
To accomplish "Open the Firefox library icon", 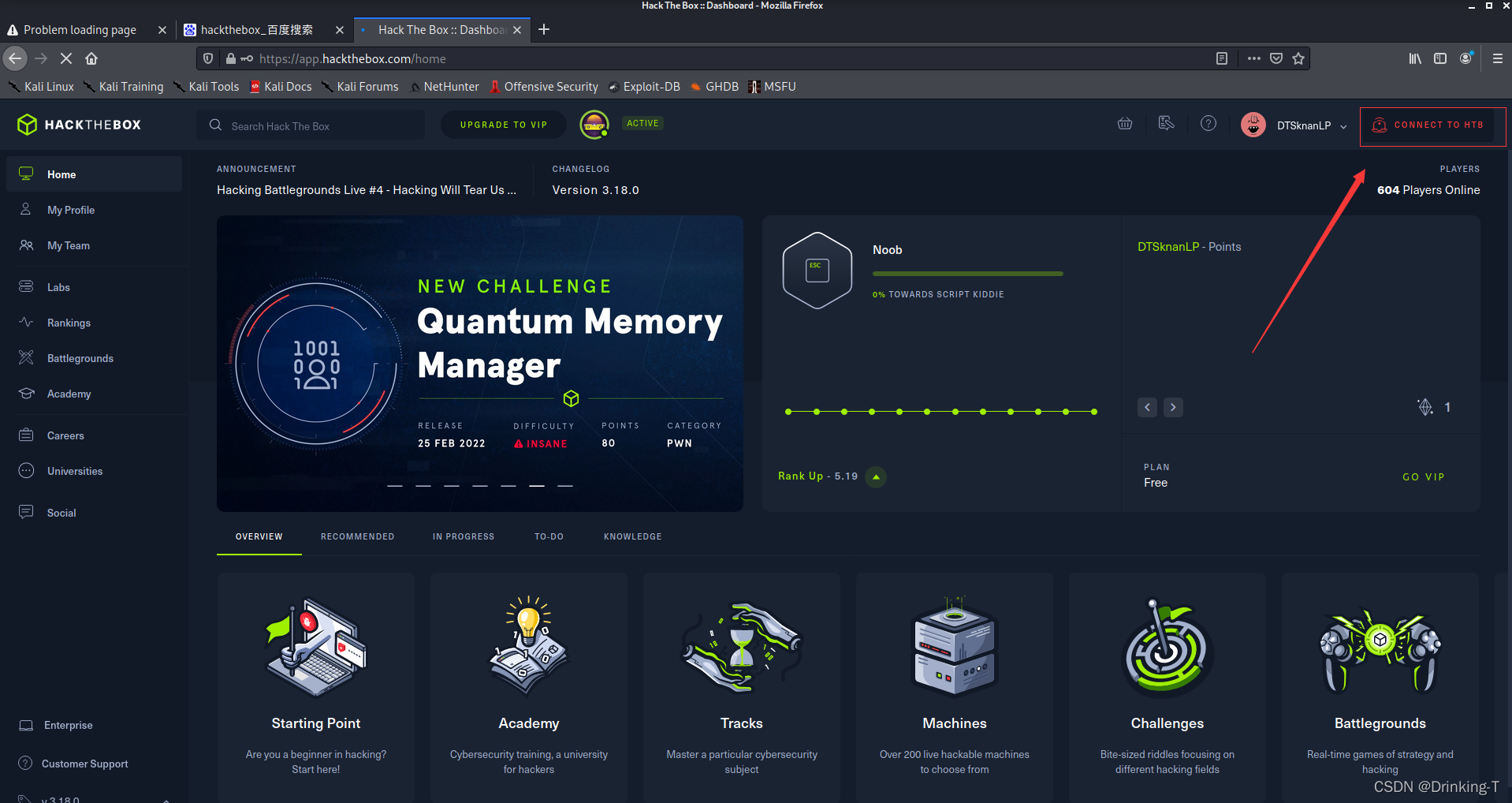I will 1415,58.
